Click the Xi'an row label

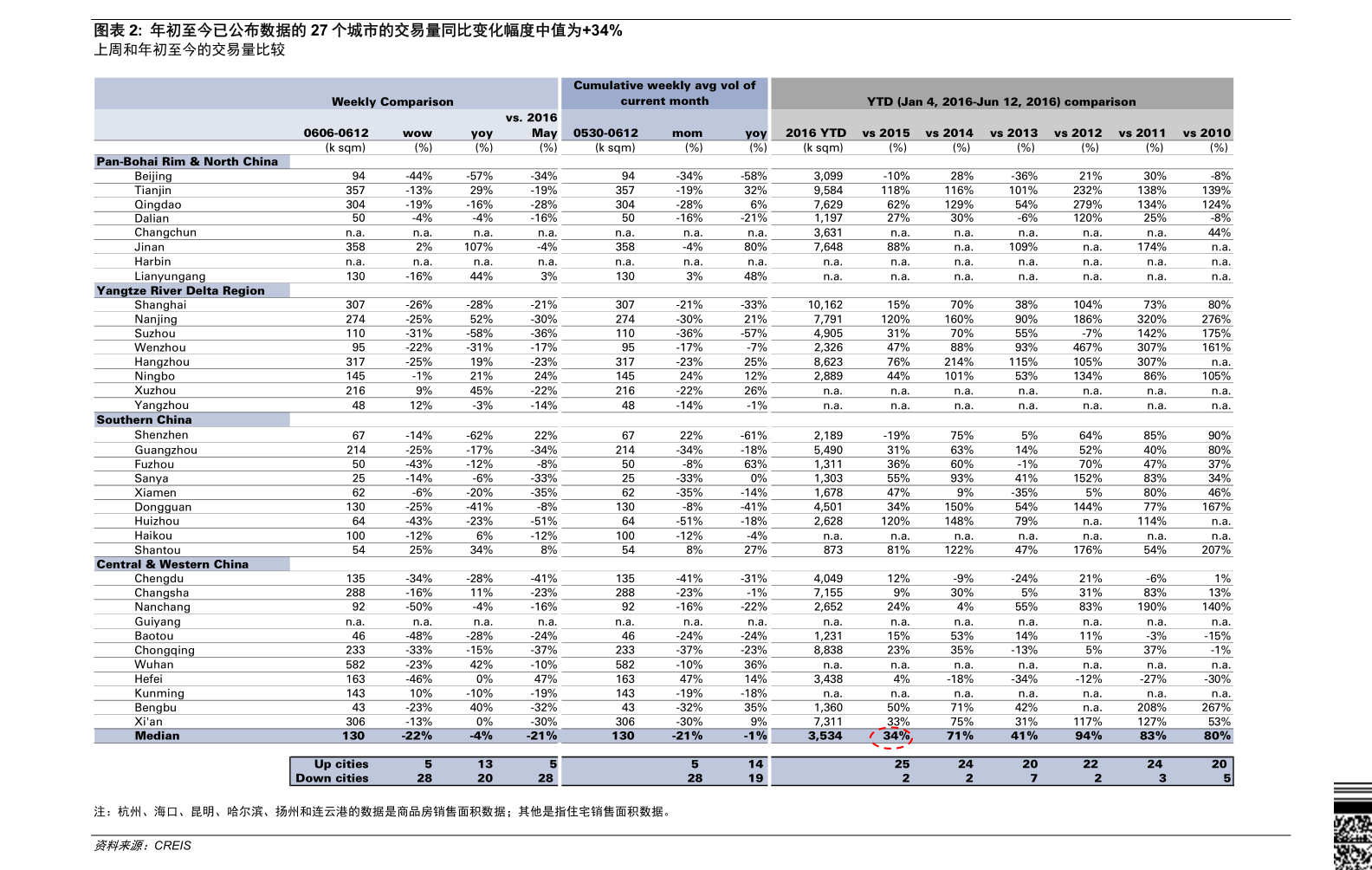148,722
